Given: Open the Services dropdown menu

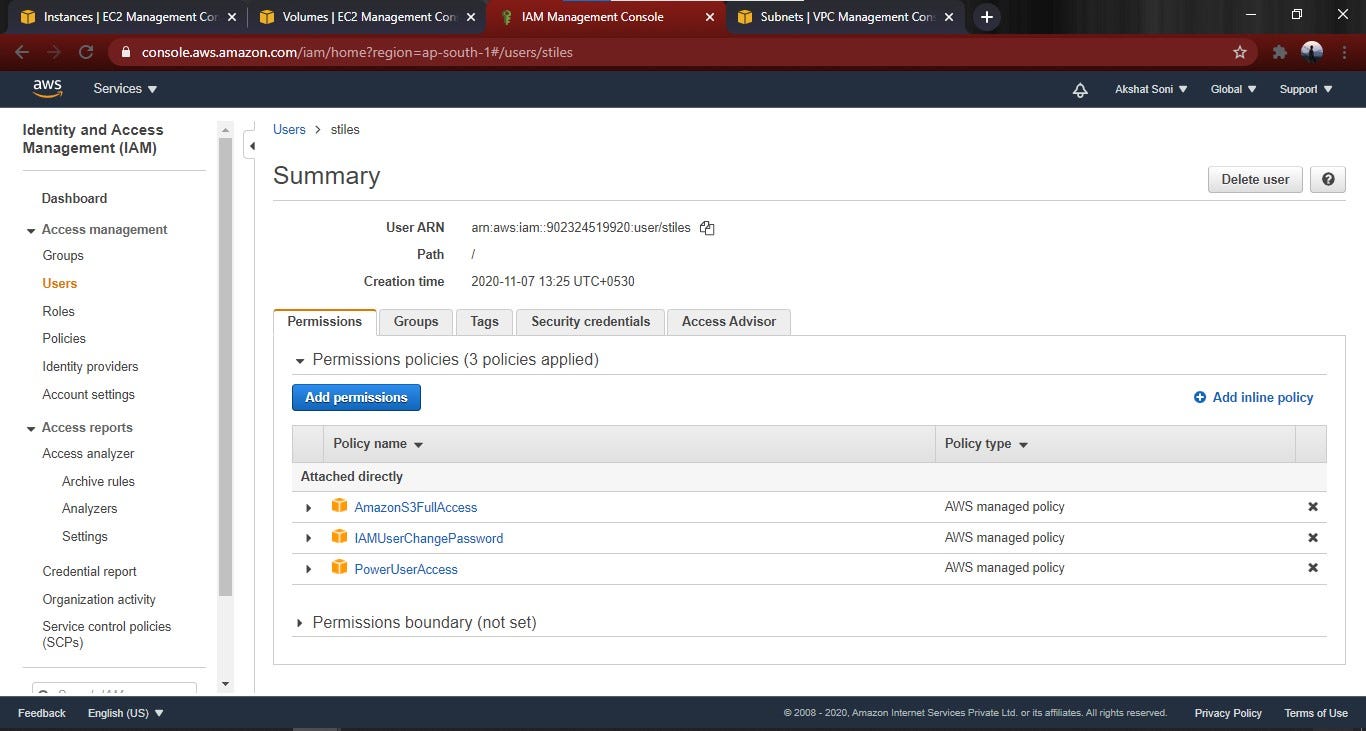Looking at the screenshot, I should click(125, 89).
